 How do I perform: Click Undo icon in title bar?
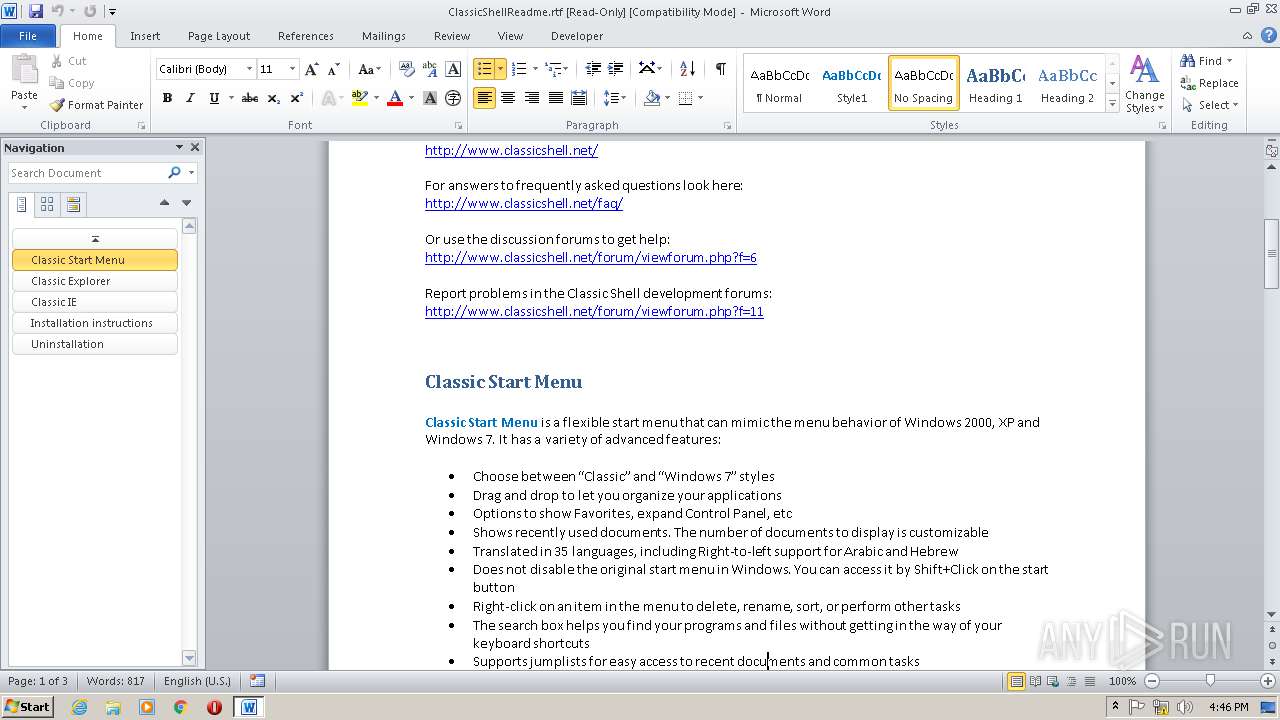pos(57,11)
